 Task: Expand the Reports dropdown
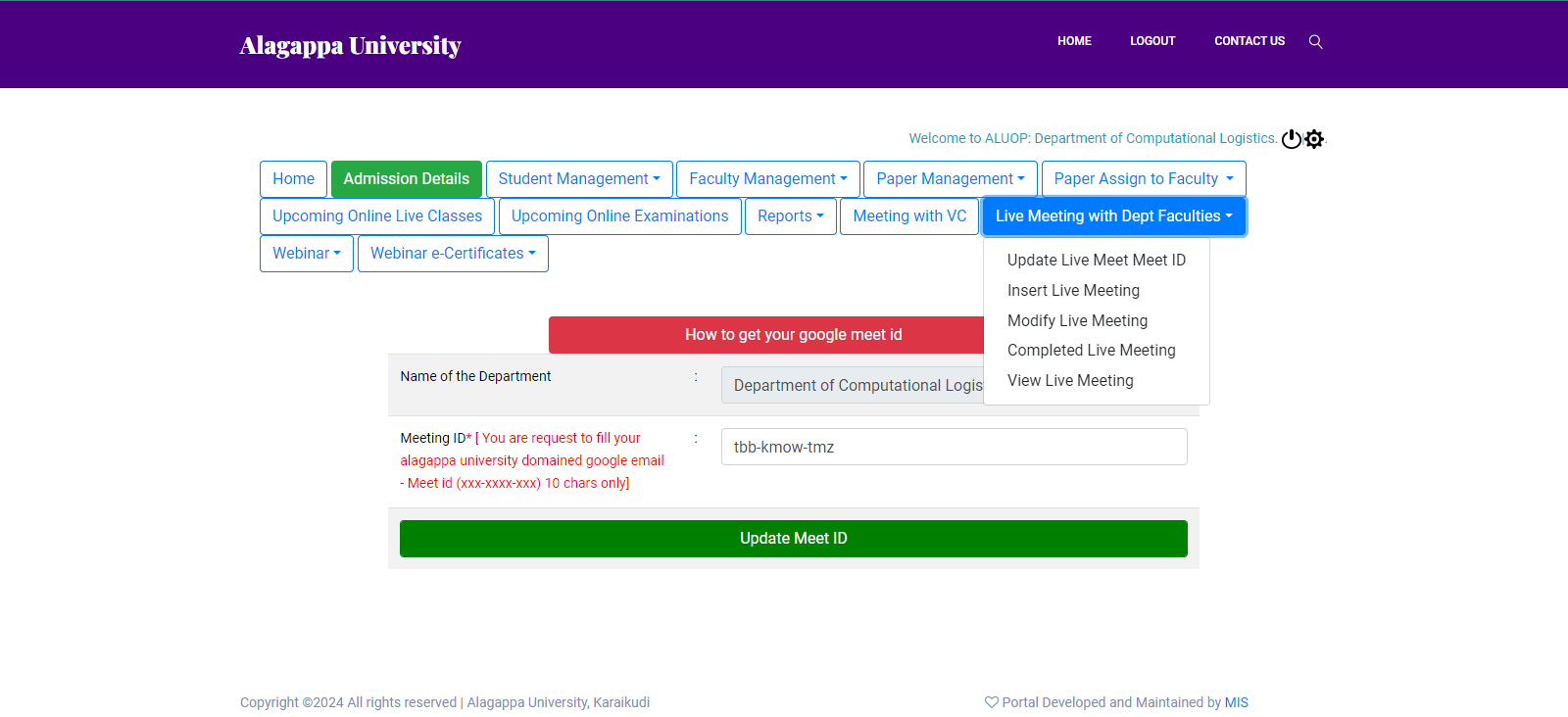[791, 216]
